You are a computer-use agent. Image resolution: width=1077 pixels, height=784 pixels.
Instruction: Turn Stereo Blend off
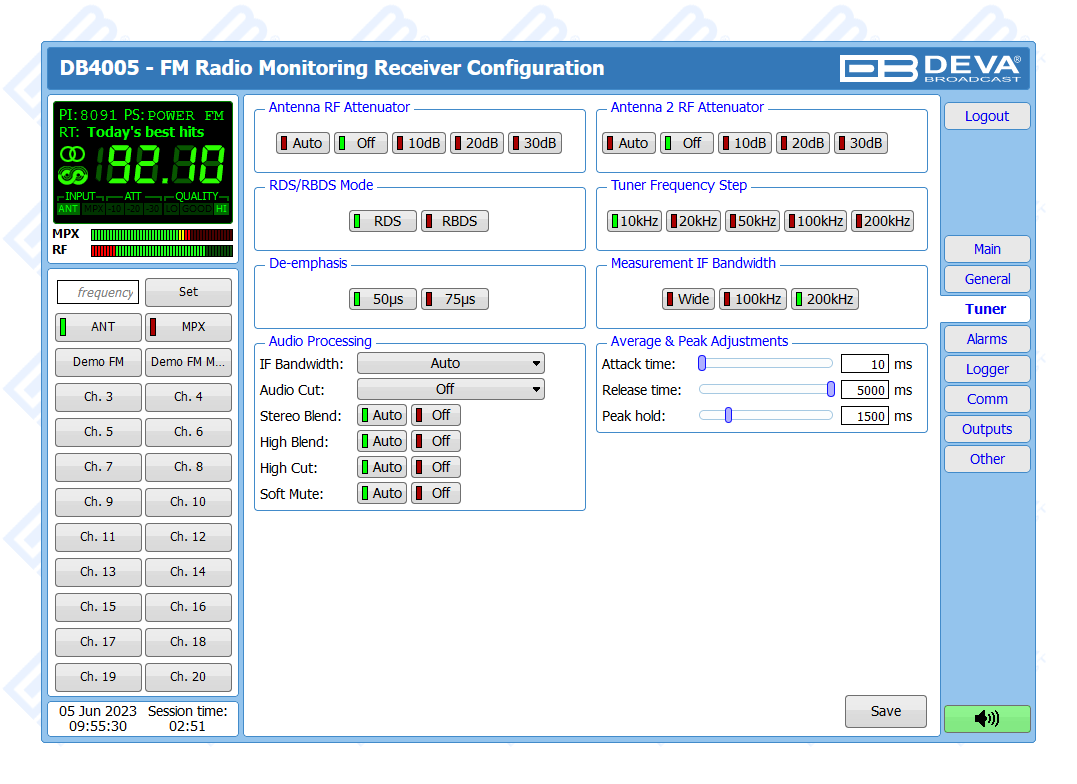tap(436, 415)
